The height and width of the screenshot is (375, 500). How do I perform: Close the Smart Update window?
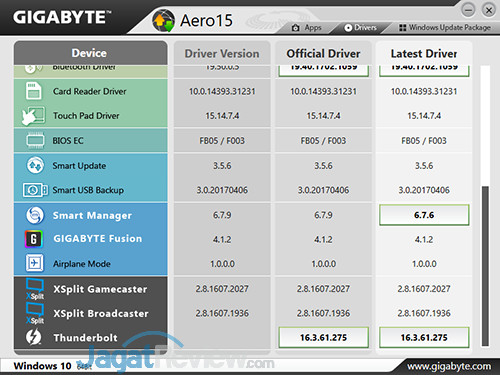489,10
